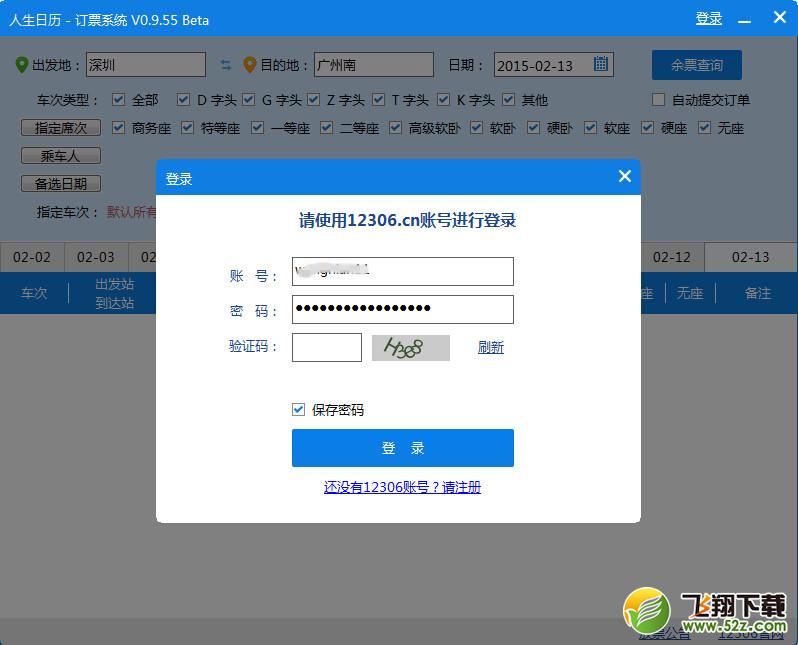Screen dimensions: 798x645
Task: Toggle the 硬座 checkbox
Action: tap(647, 127)
